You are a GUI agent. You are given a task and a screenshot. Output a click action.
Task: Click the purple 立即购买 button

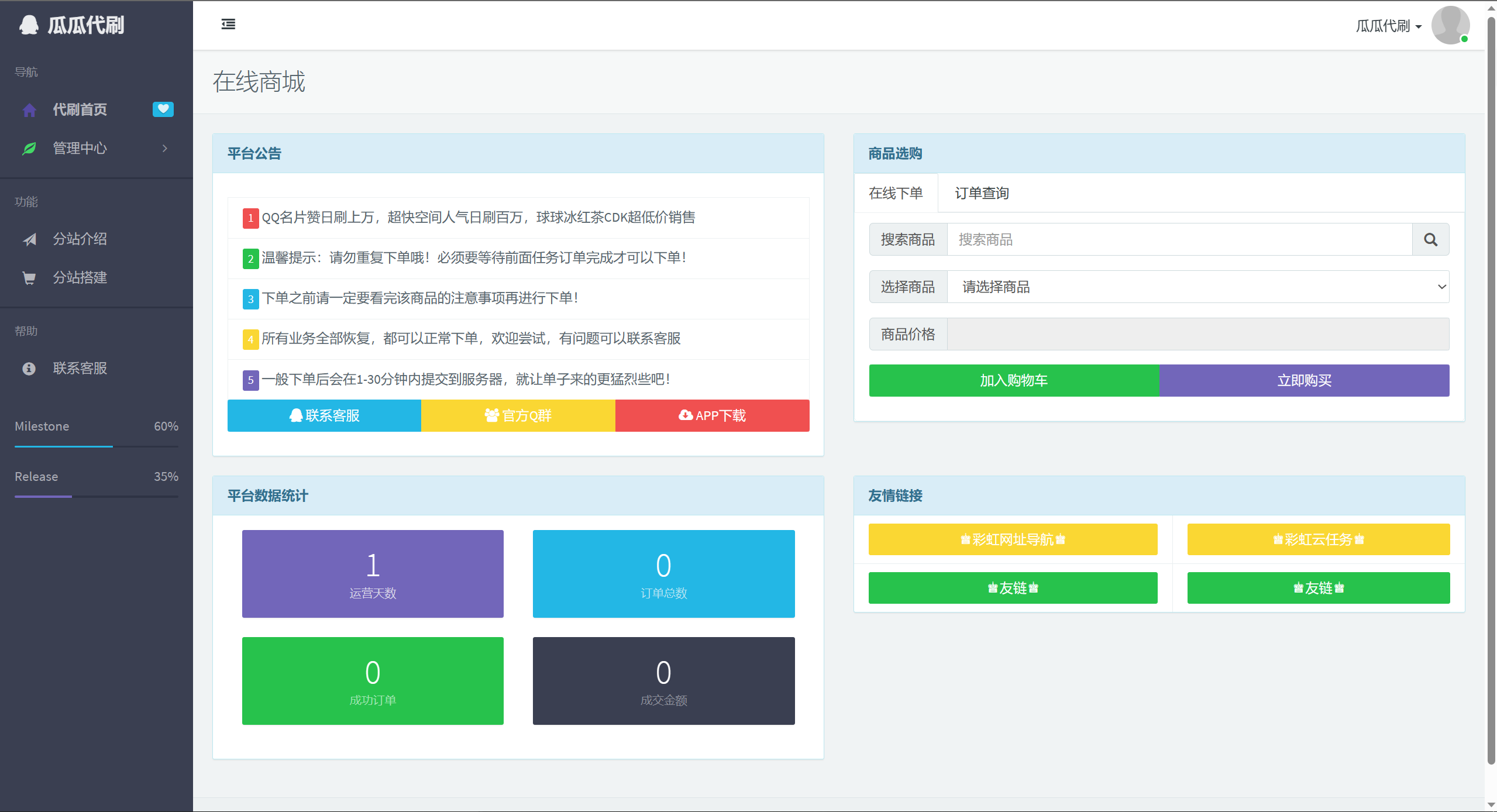1304,380
